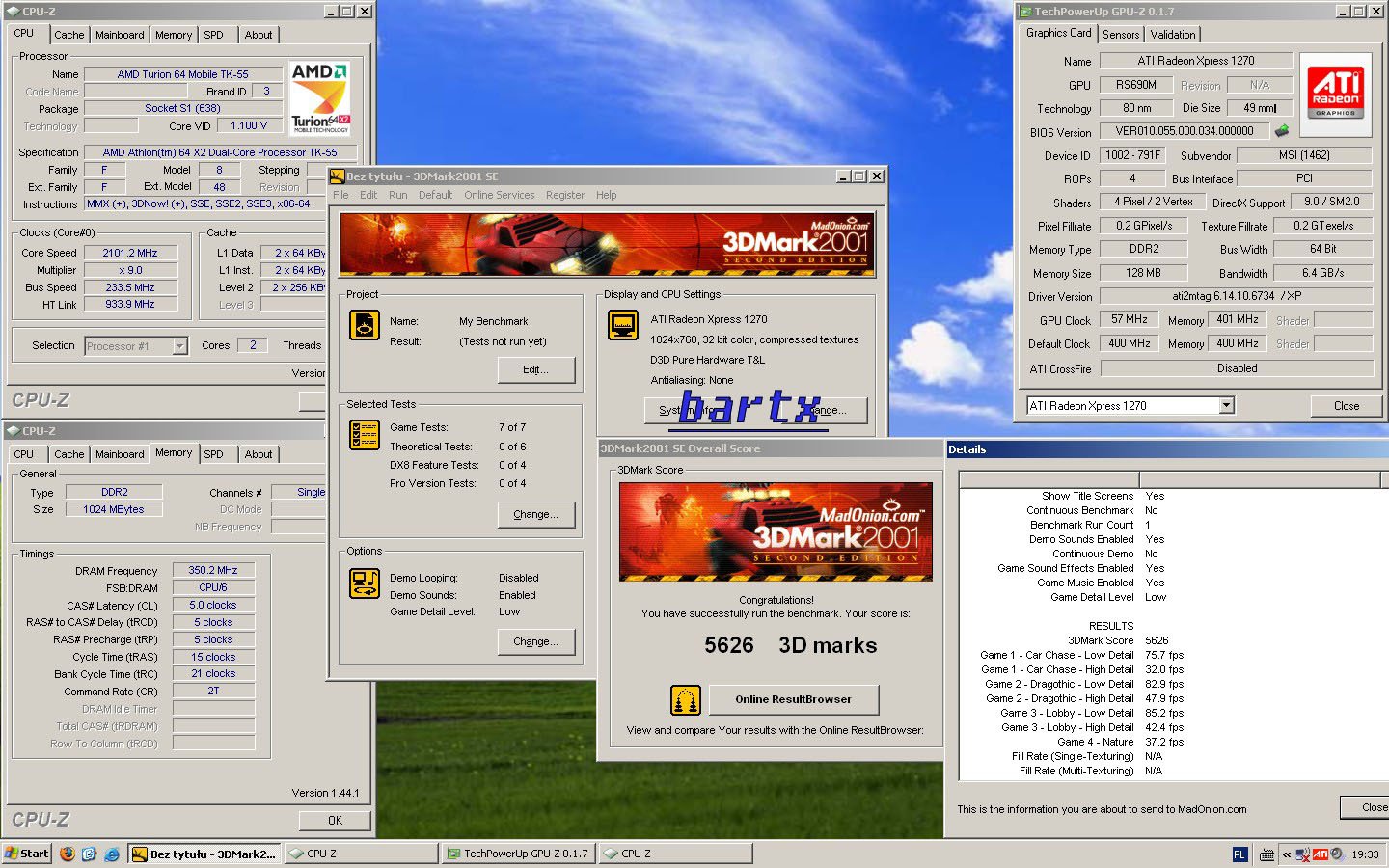Click the red ATI tray icon
This screenshot has width=1389, height=868.
pyautogui.click(x=1321, y=854)
